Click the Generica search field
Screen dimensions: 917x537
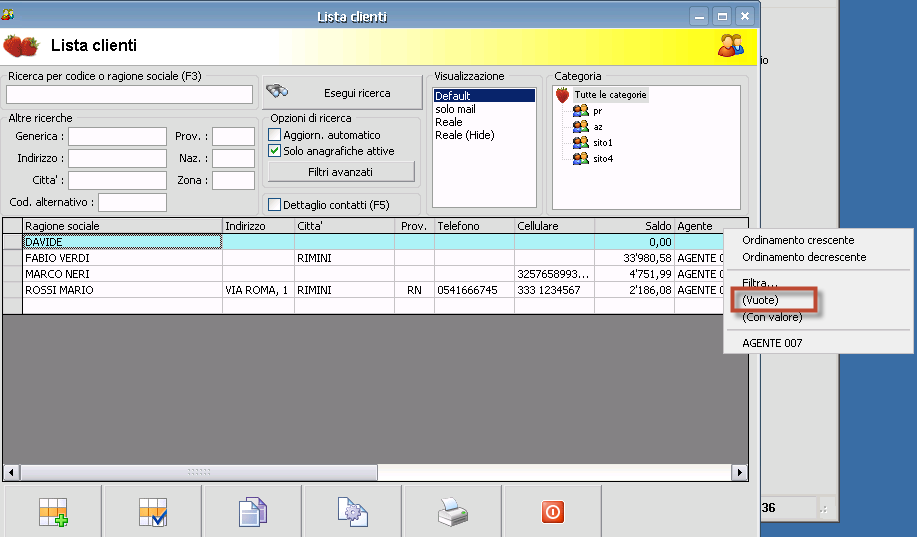118,136
